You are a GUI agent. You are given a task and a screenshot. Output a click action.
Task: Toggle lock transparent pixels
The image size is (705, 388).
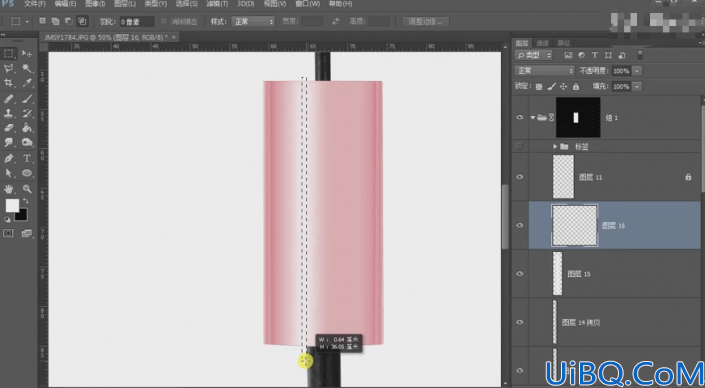click(539, 86)
